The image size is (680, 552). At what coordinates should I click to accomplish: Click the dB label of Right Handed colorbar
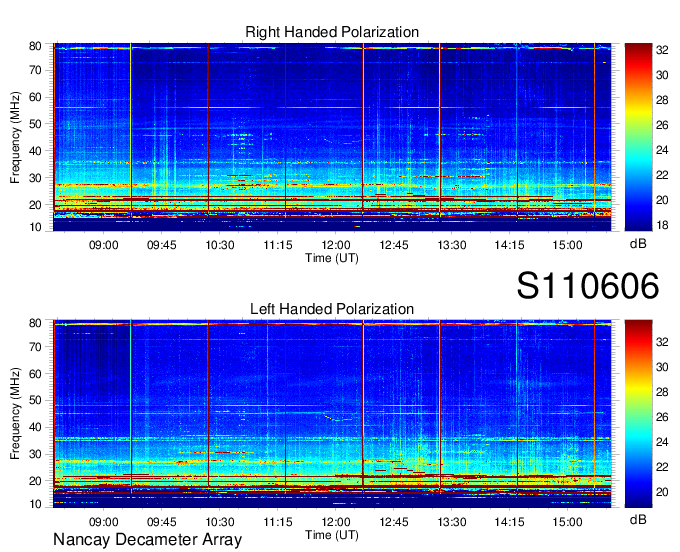pyautogui.click(x=638, y=244)
